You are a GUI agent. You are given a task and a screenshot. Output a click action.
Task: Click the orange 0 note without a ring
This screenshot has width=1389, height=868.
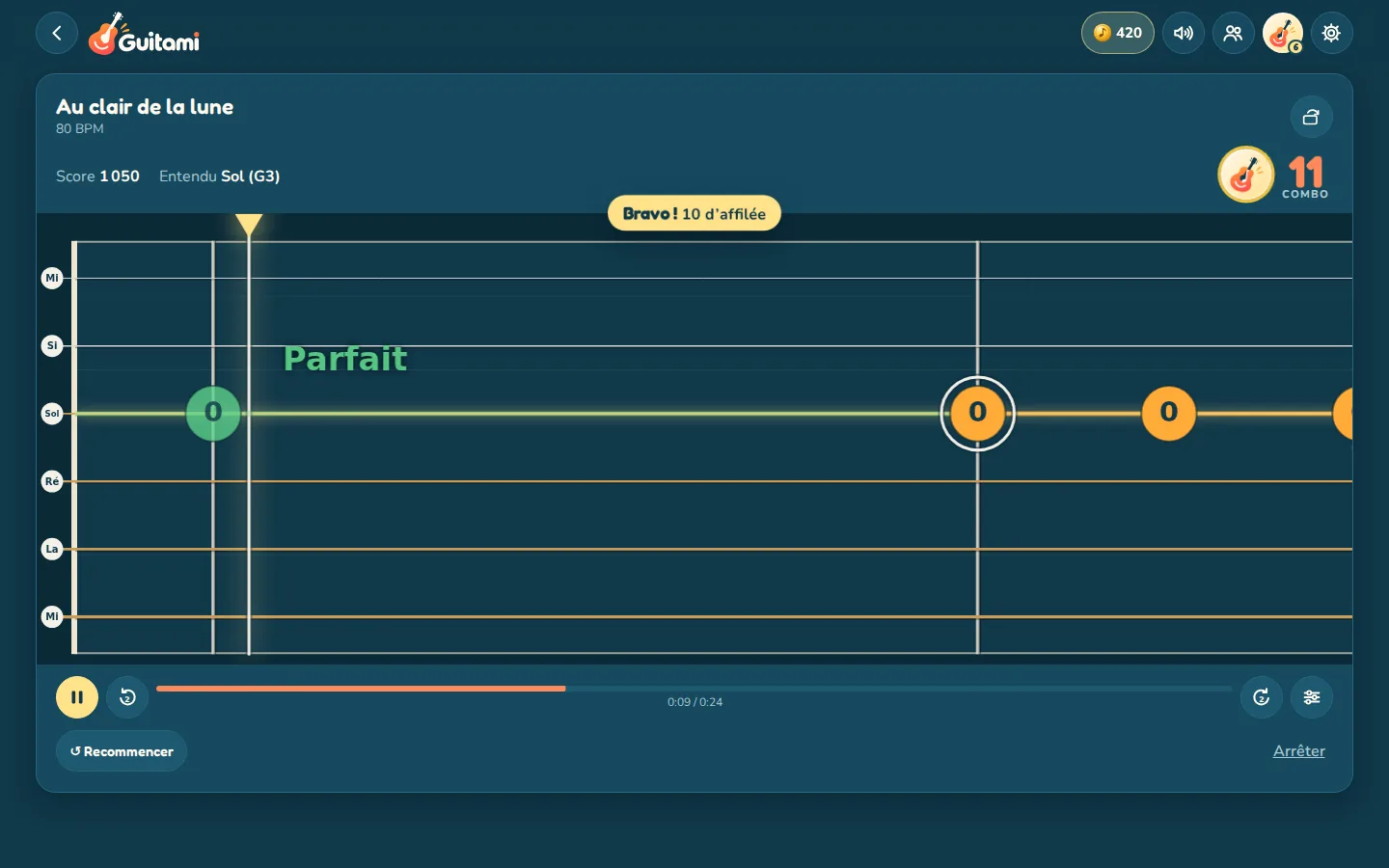pos(1168,413)
